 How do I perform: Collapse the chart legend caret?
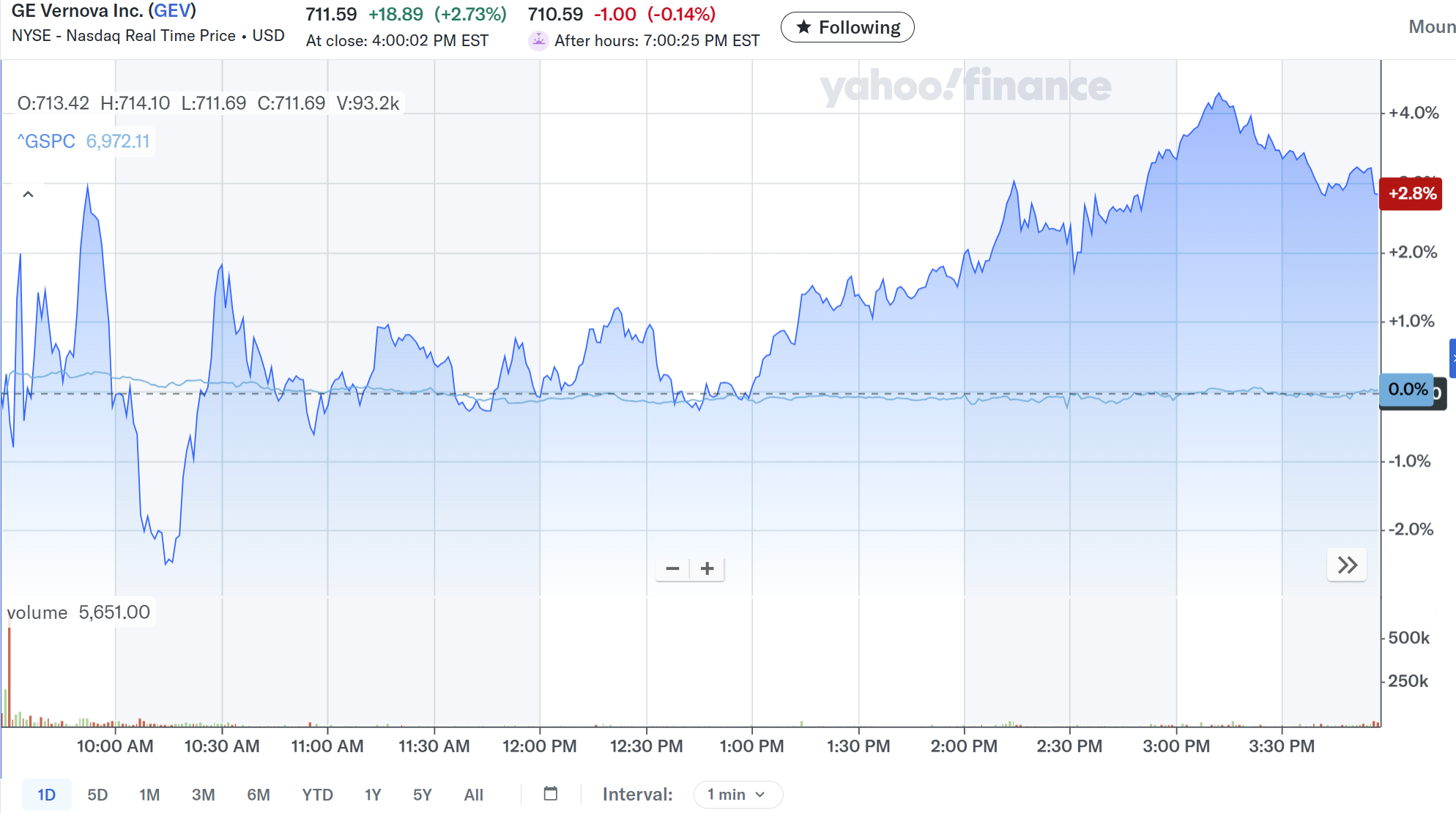[x=28, y=194]
